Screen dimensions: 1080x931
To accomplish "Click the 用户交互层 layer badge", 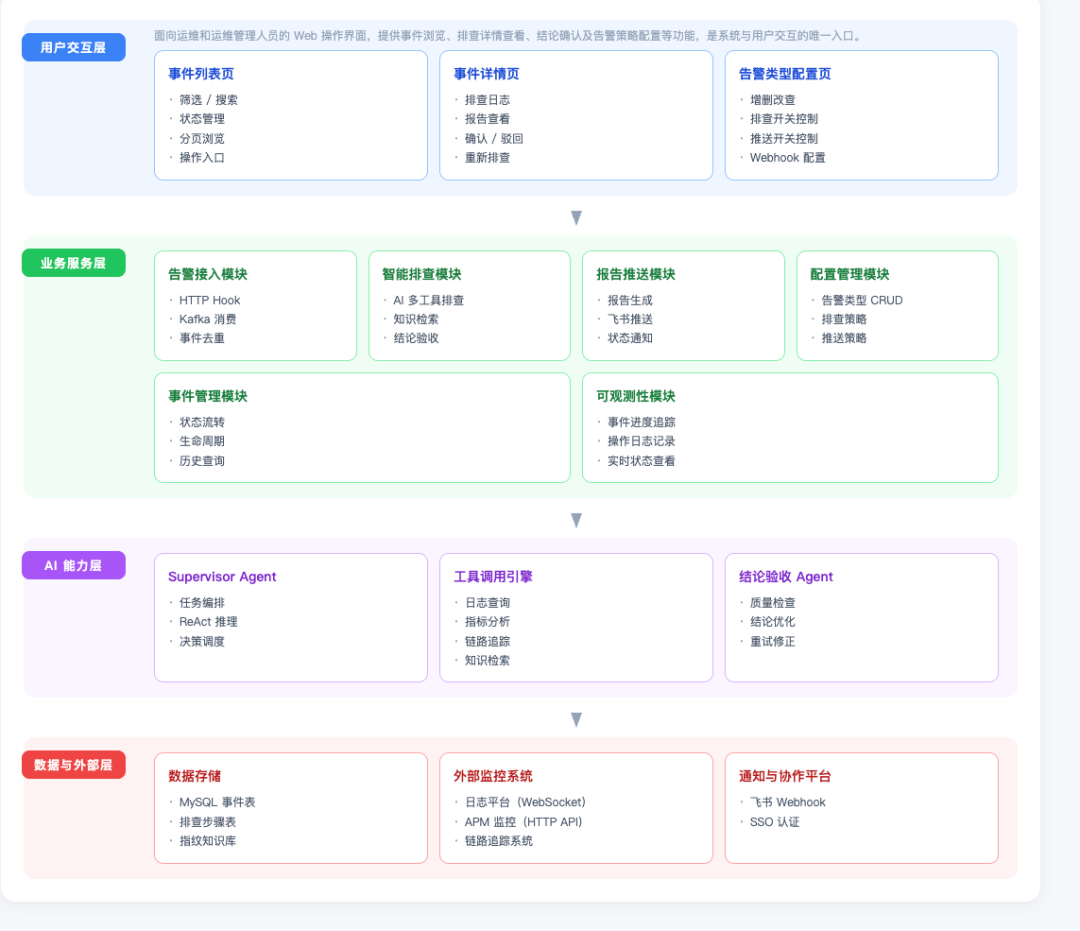I will pyautogui.click(x=74, y=48).
